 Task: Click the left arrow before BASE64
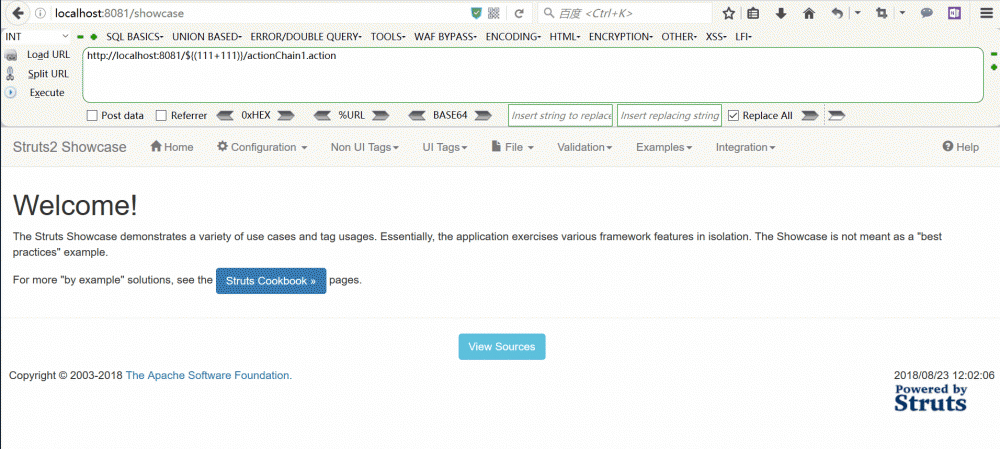pos(417,115)
